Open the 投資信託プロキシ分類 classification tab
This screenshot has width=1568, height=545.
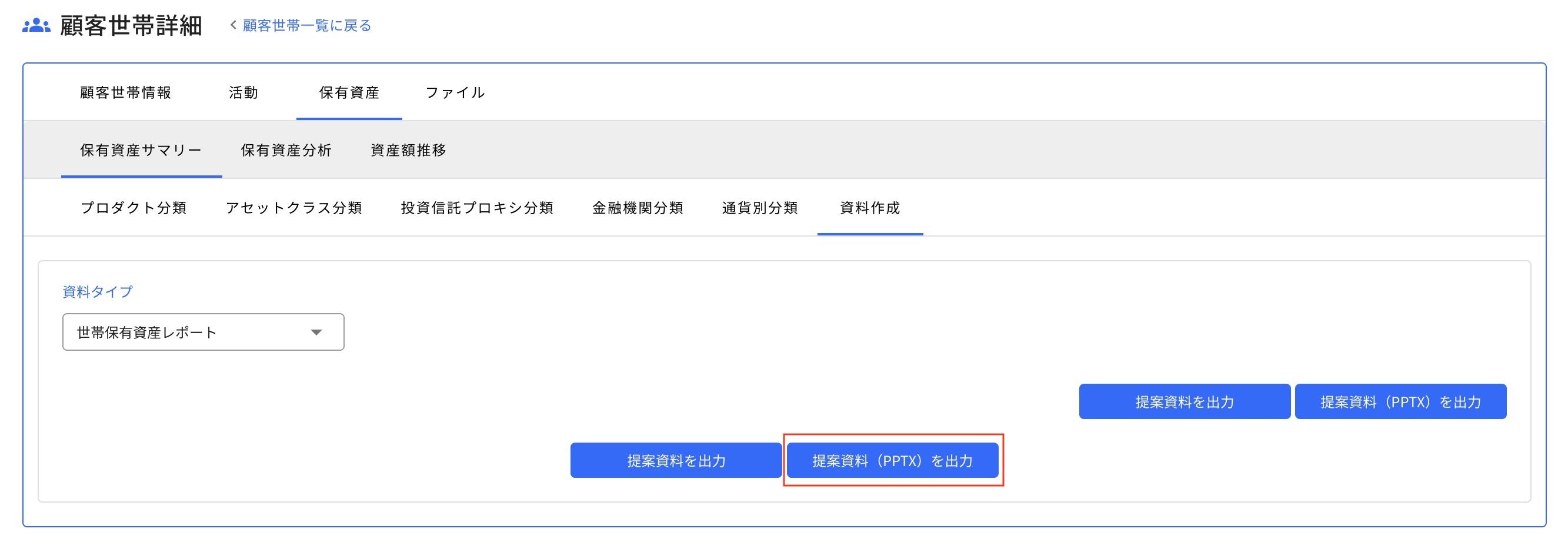coord(478,208)
